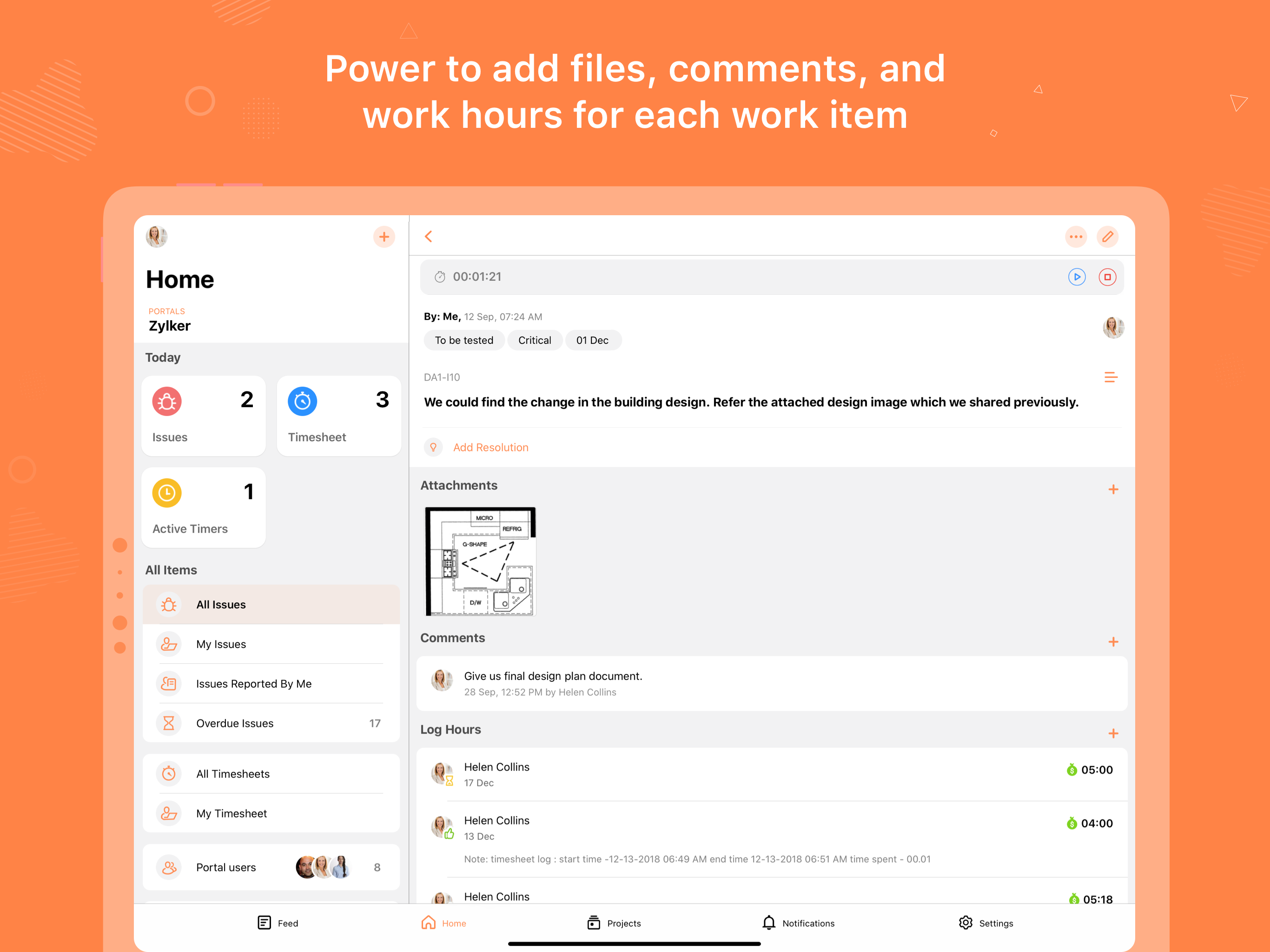Open Issues Reported By Me
The image size is (1270, 952).
271,683
